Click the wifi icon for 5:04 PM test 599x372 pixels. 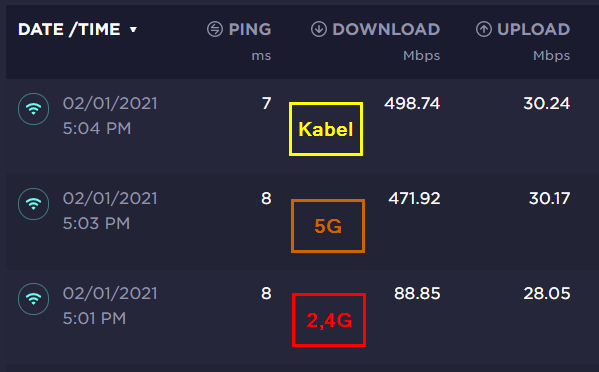click(34, 109)
